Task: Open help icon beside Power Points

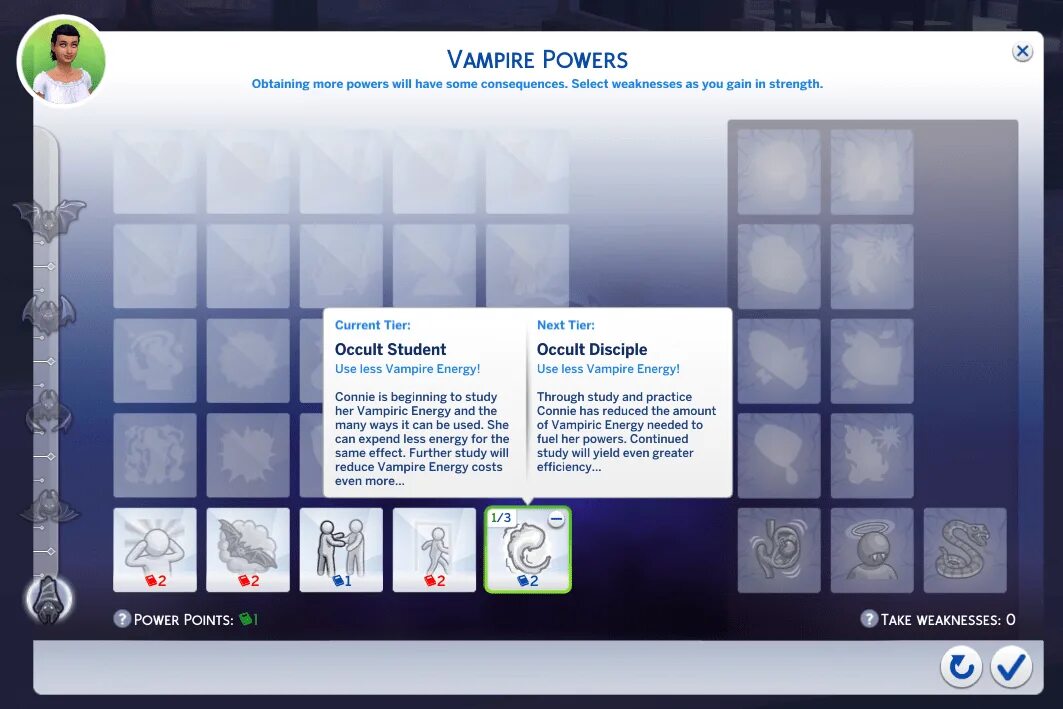Action: [x=122, y=619]
